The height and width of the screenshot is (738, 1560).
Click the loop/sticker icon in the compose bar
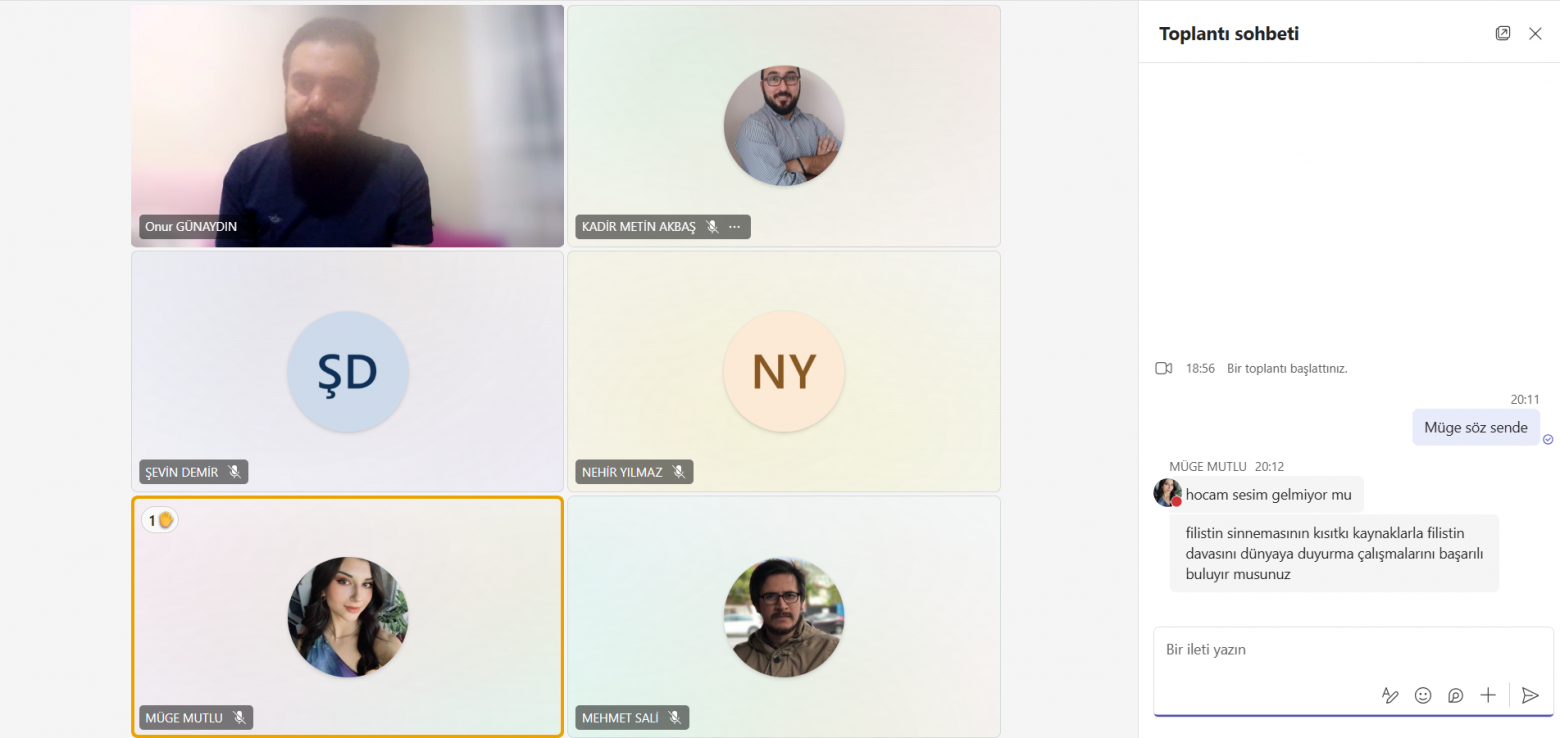coord(1456,695)
